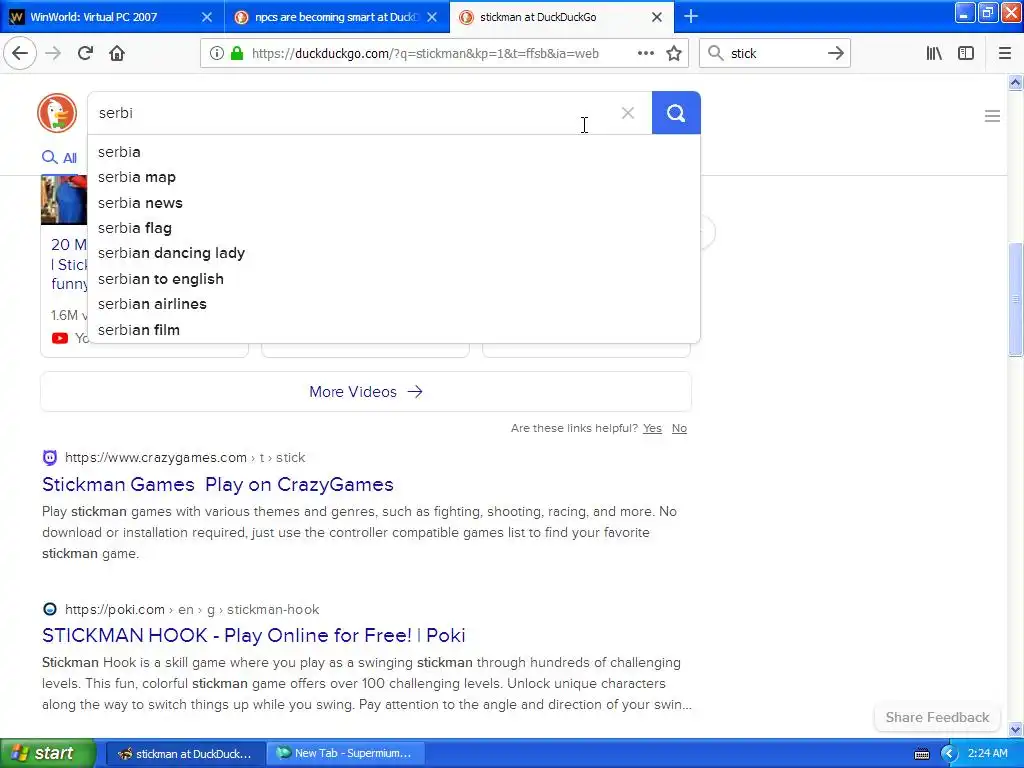The image size is (1024, 768).
Task: Click page scrollbar down arrow
Action: pyautogui.click(x=1015, y=729)
